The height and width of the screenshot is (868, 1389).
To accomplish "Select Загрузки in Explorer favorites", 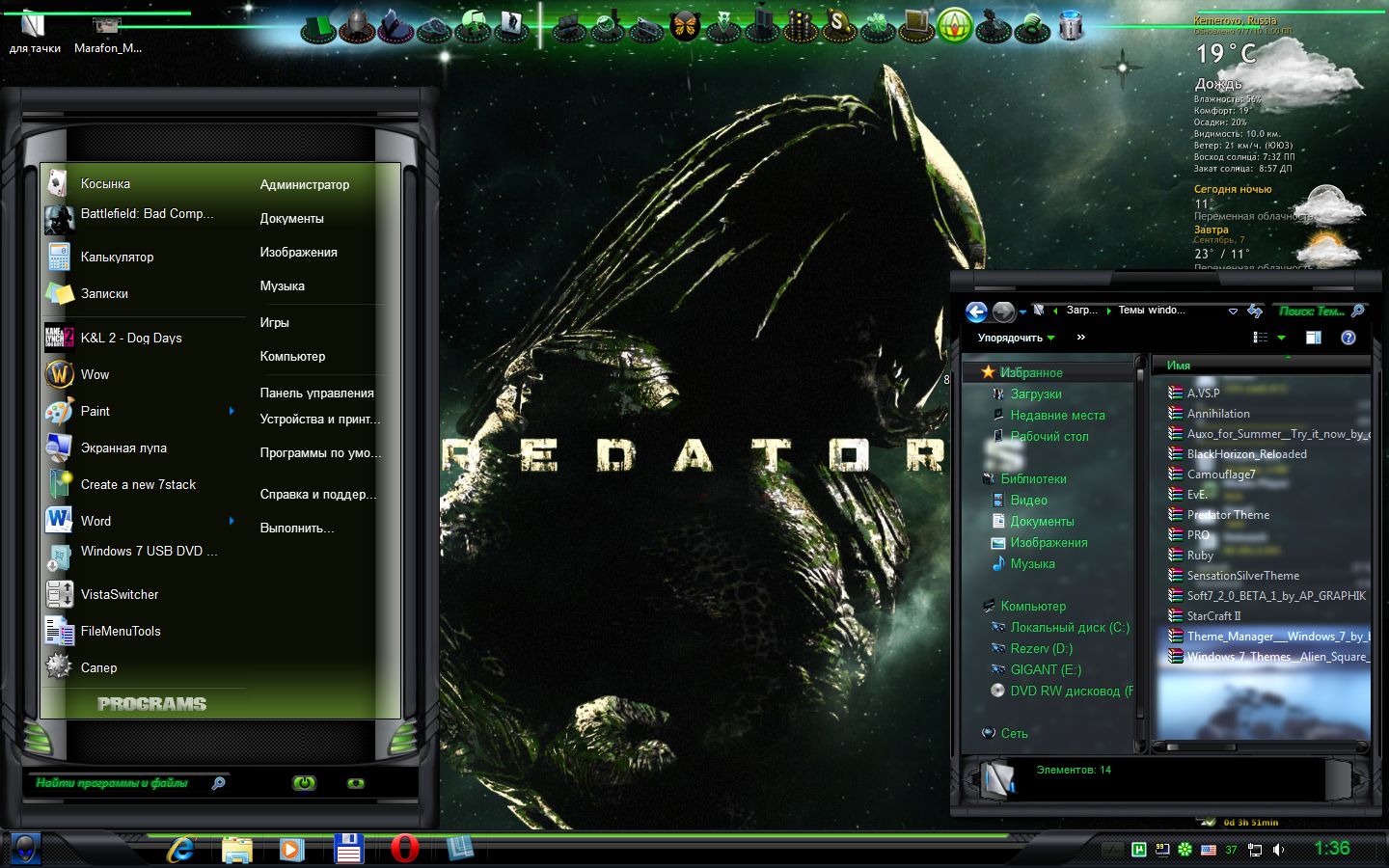I will [1036, 393].
